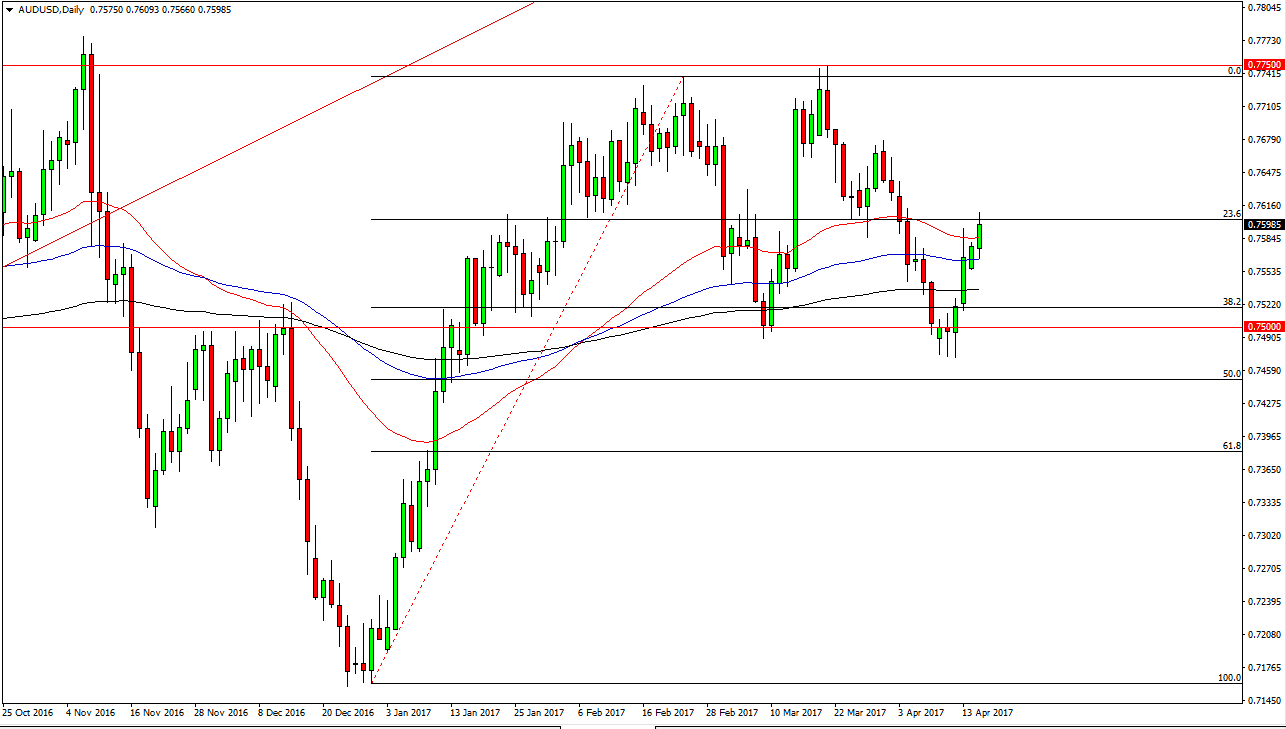Click the latest green candle at far right

(x=980, y=236)
